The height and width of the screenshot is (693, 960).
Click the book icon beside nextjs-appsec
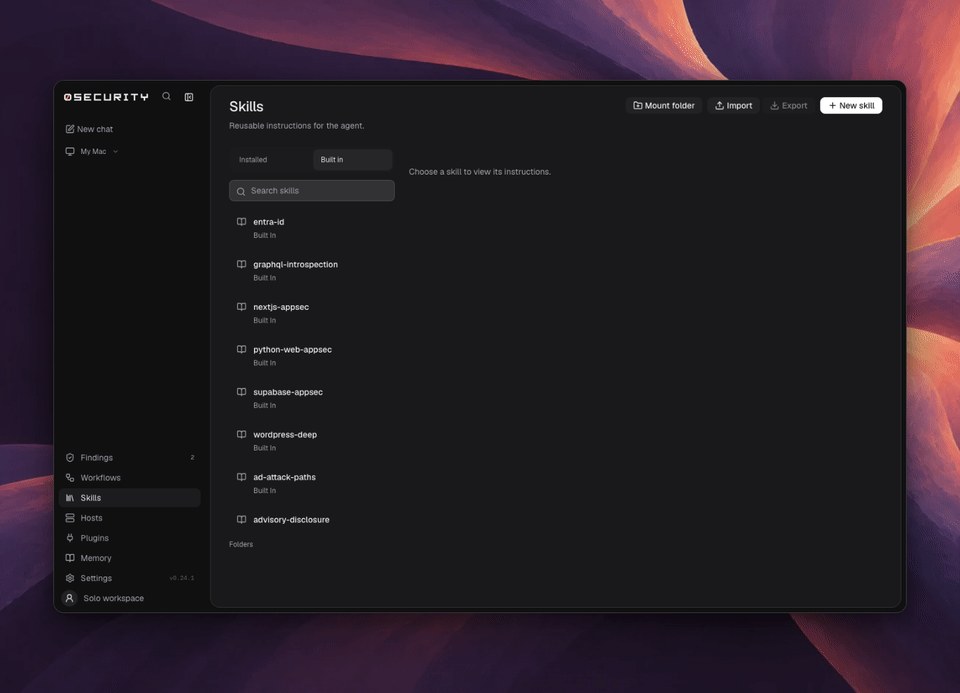(242, 307)
